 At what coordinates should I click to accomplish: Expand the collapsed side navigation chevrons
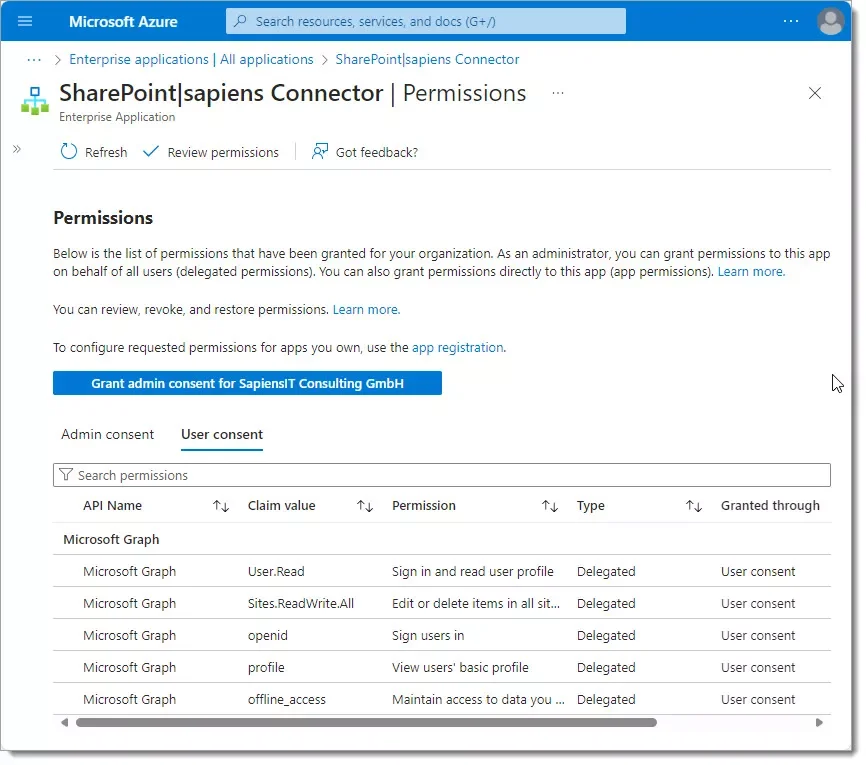pyautogui.click(x=17, y=149)
